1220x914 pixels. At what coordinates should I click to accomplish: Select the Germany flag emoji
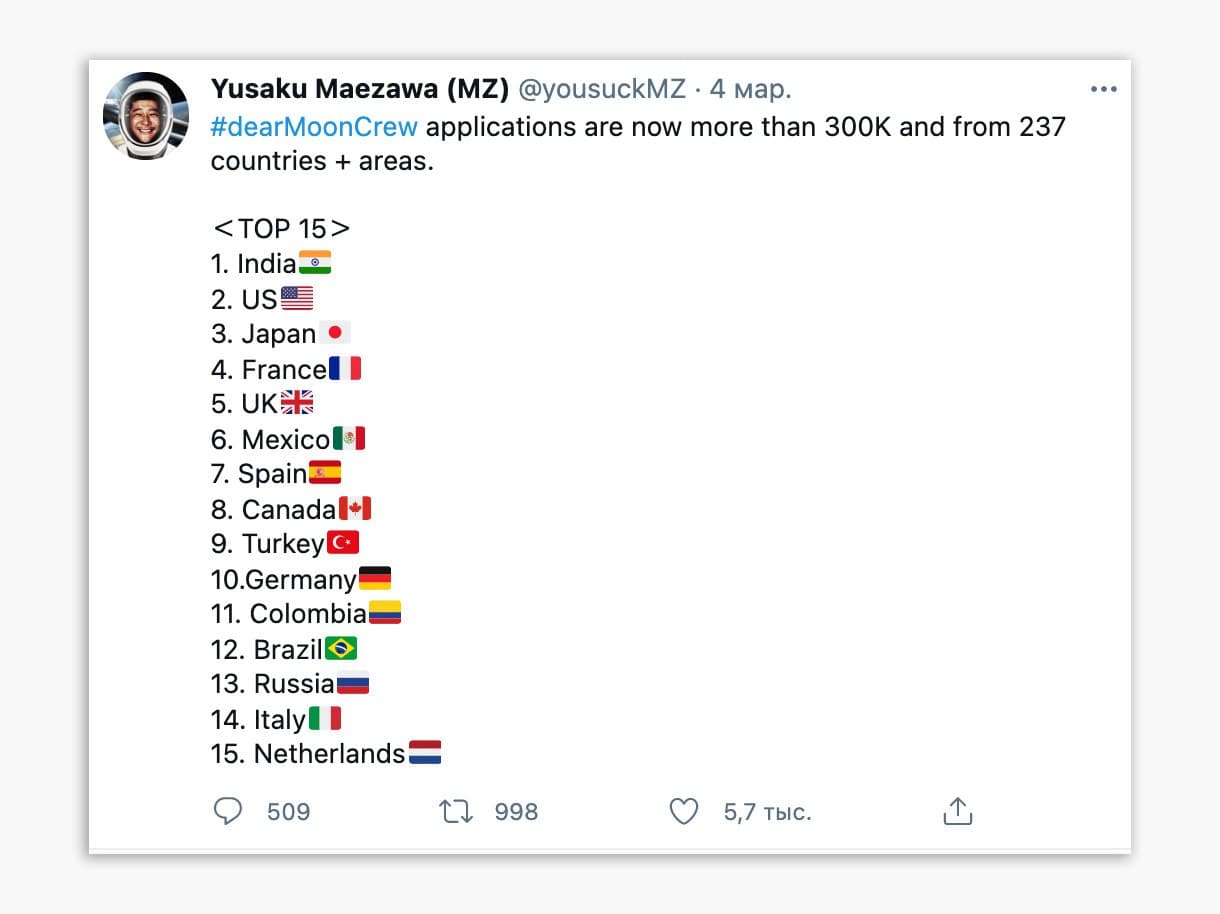tap(373, 577)
